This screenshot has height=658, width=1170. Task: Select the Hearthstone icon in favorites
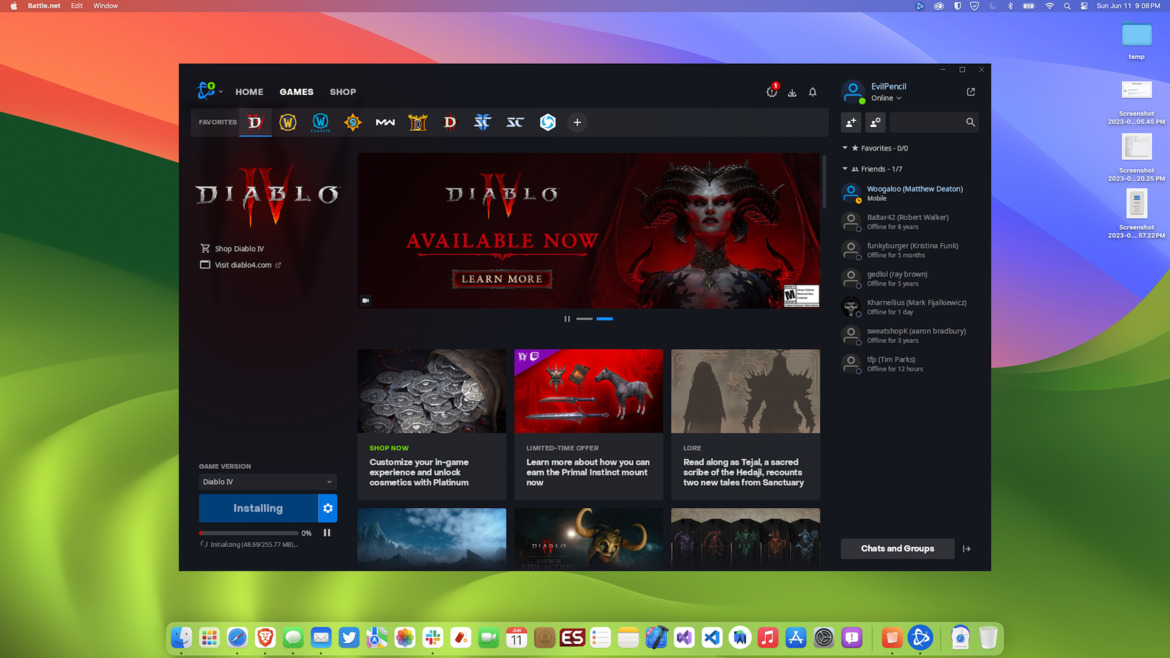click(352, 122)
